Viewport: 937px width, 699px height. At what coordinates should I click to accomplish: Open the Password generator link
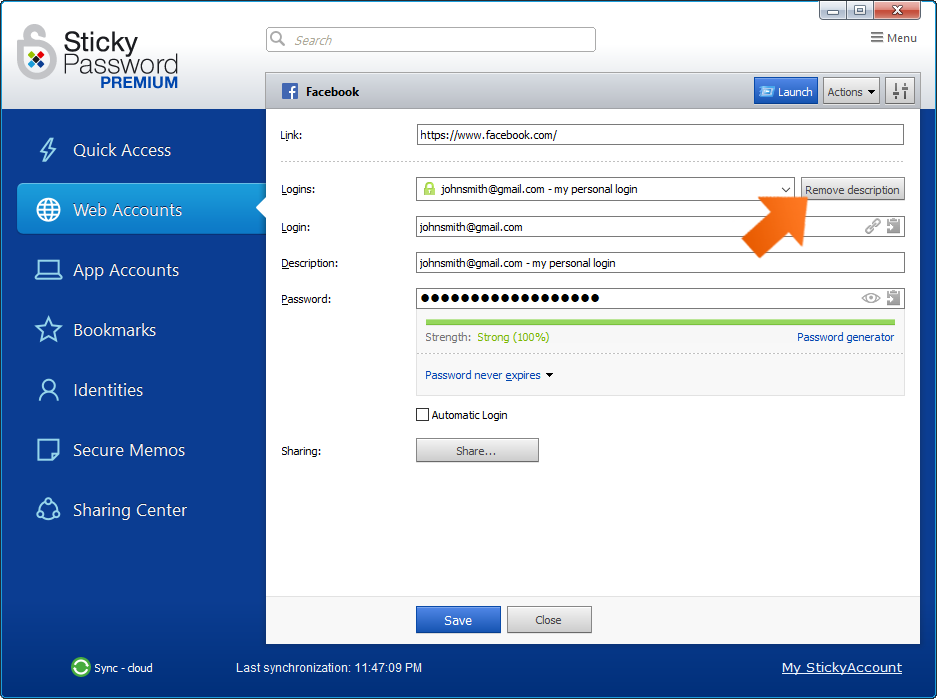click(x=845, y=337)
